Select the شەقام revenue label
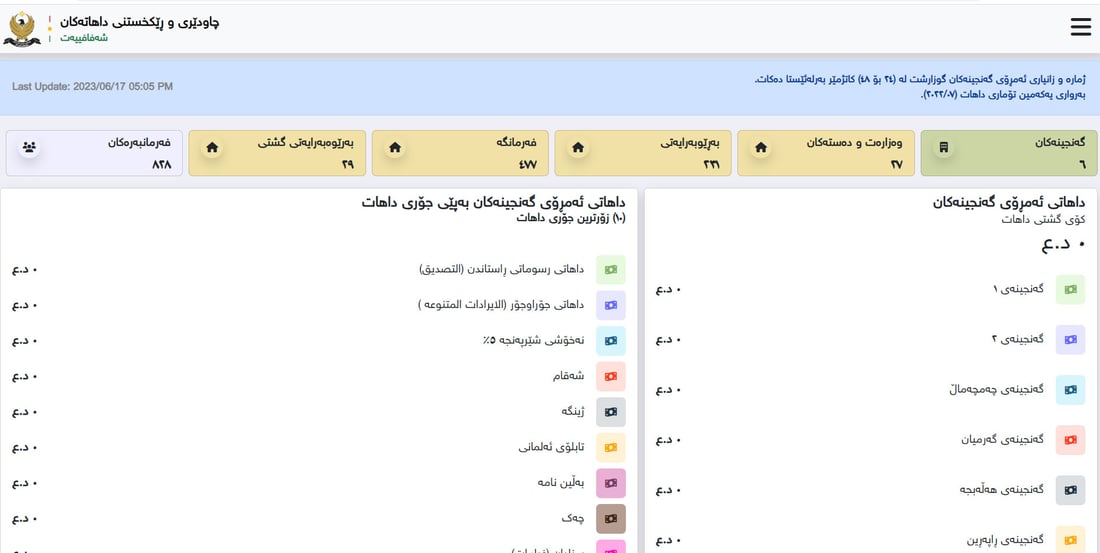 tap(568, 376)
